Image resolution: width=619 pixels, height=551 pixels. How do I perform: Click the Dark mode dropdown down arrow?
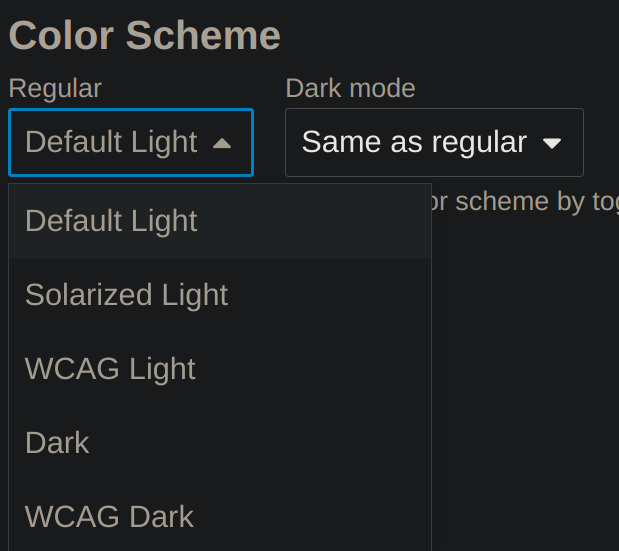(x=551, y=143)
